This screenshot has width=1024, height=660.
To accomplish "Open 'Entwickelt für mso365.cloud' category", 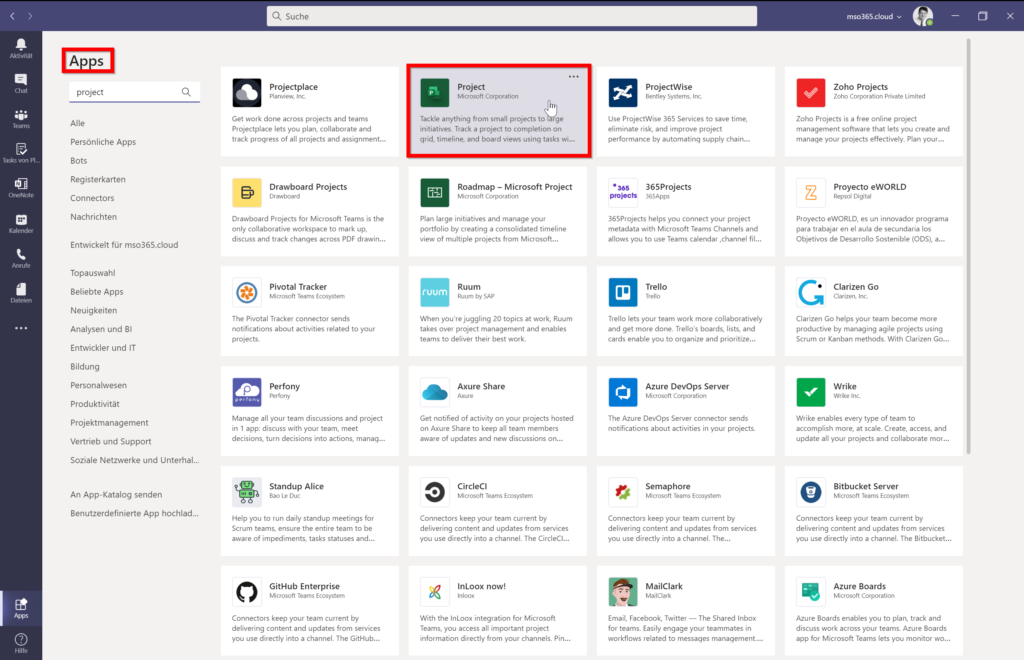I will point(124,245).
